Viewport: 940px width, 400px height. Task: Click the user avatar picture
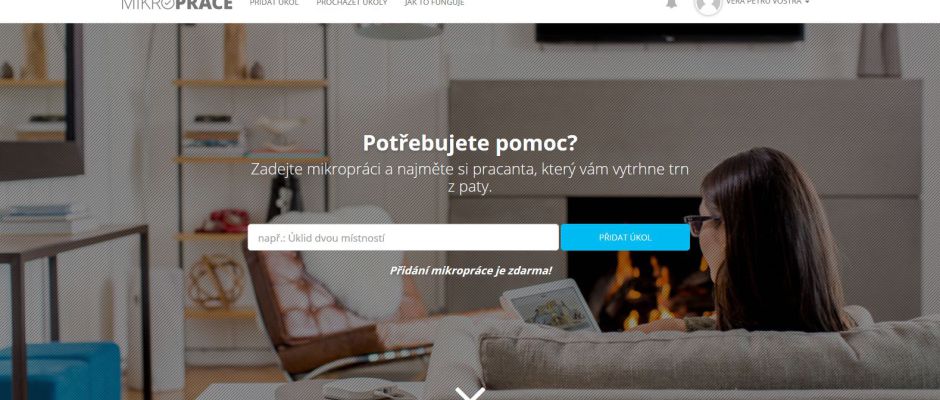pos(707,5)
